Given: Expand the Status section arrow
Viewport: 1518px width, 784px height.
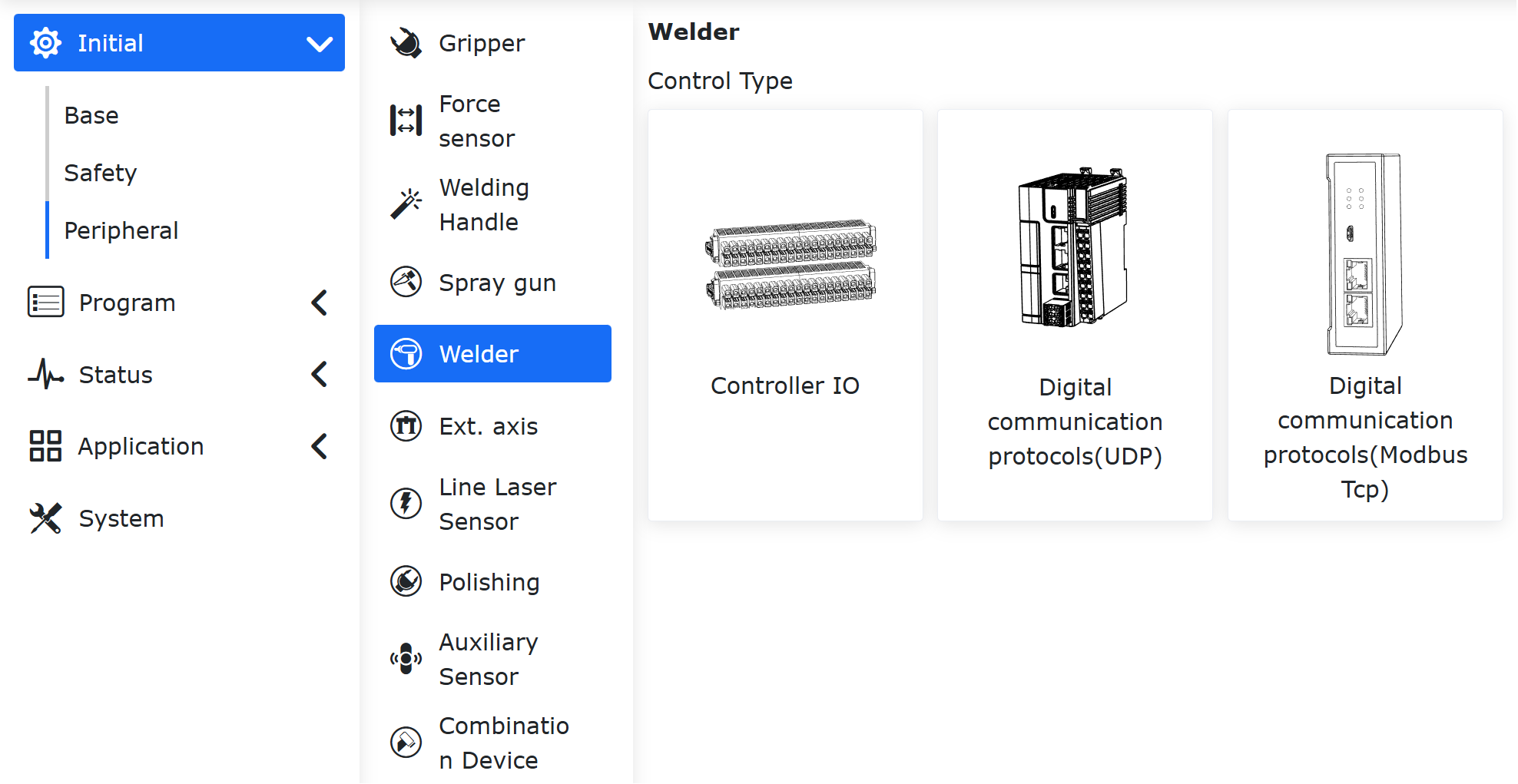Looking at the screenshot, I should 320,374.
